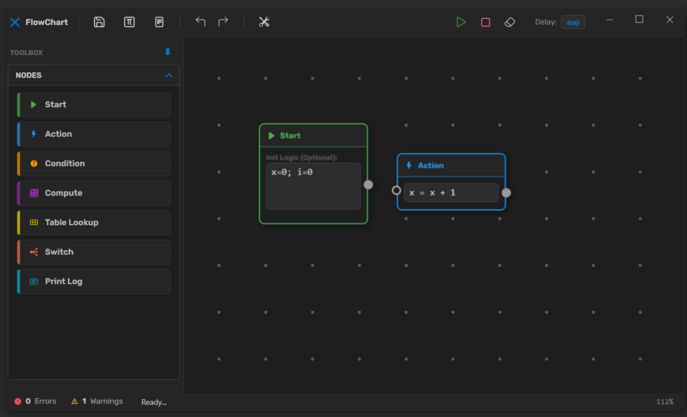Run the flowchart with the play button
687x417 pixels.
coord(461,22)
